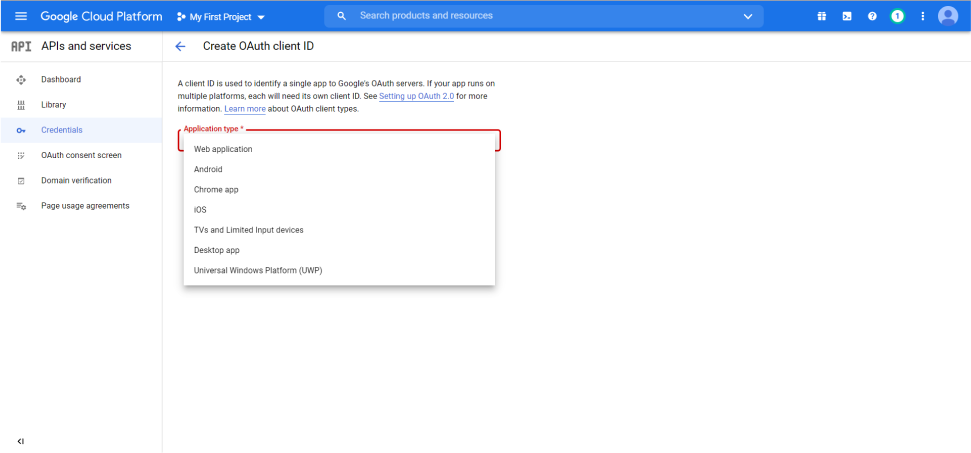971x453 pixels.
Task: Choose TVs and Limited Input devices
Action: point(339,230)
